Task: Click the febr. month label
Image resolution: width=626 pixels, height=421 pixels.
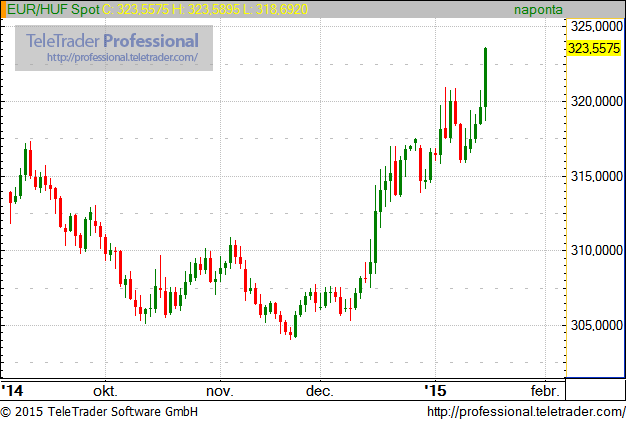Action: [x=546, y=391]
